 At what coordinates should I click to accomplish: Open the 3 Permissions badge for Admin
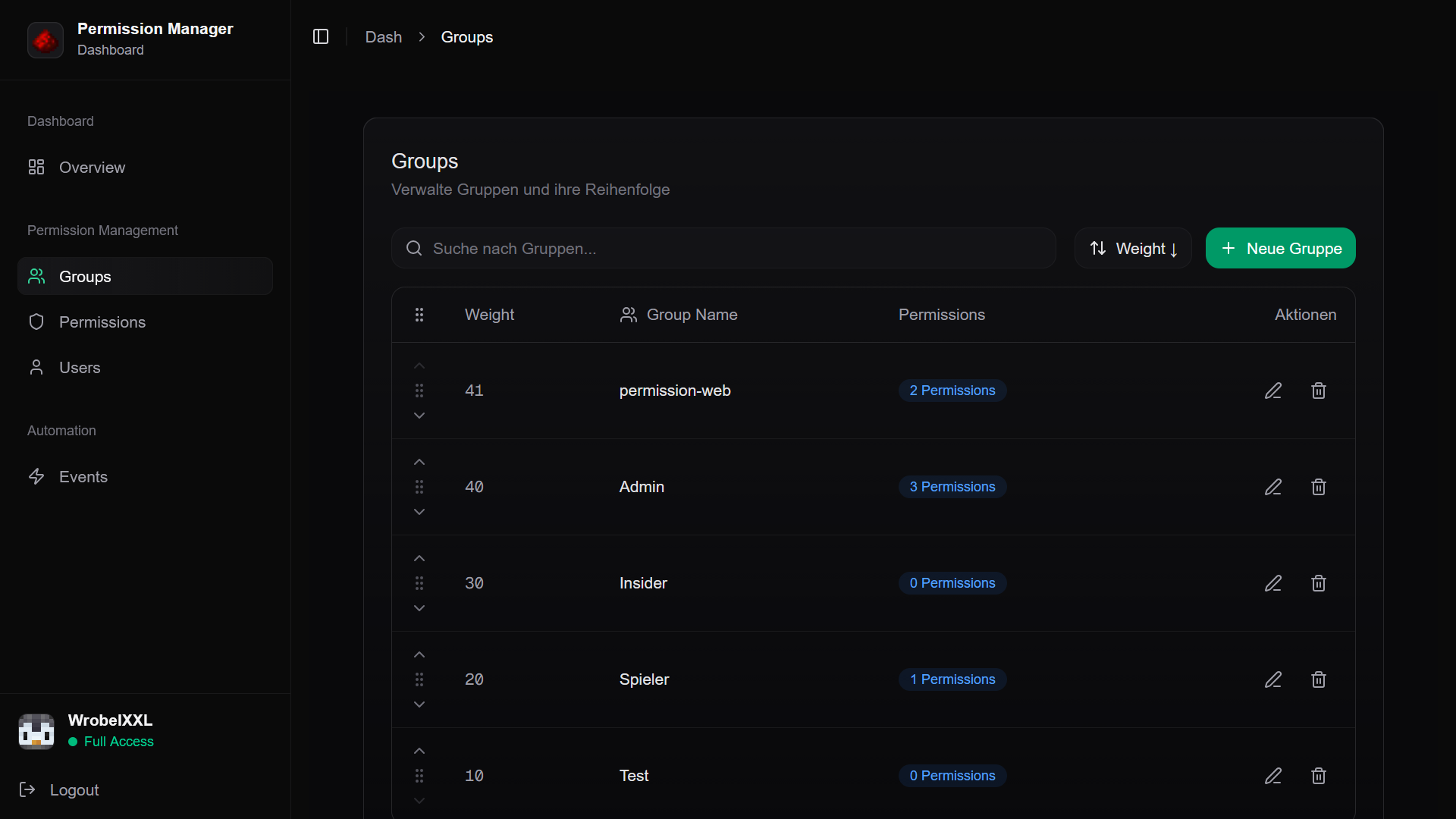coord(952,486)
